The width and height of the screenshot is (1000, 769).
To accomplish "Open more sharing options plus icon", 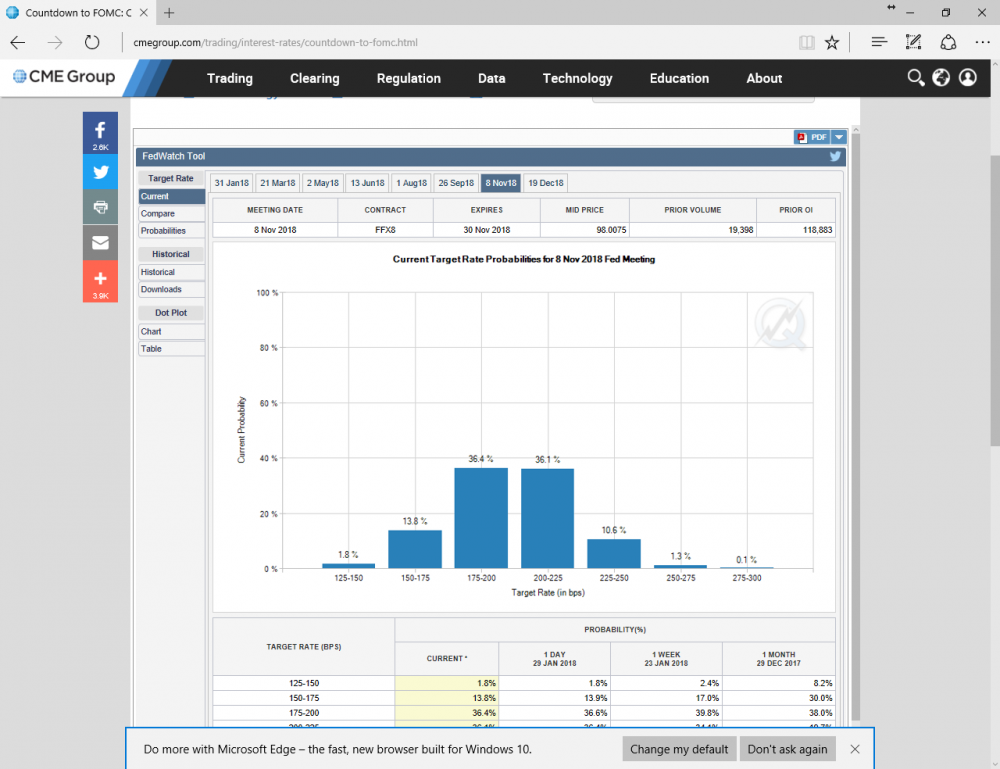I will point(100,280).
